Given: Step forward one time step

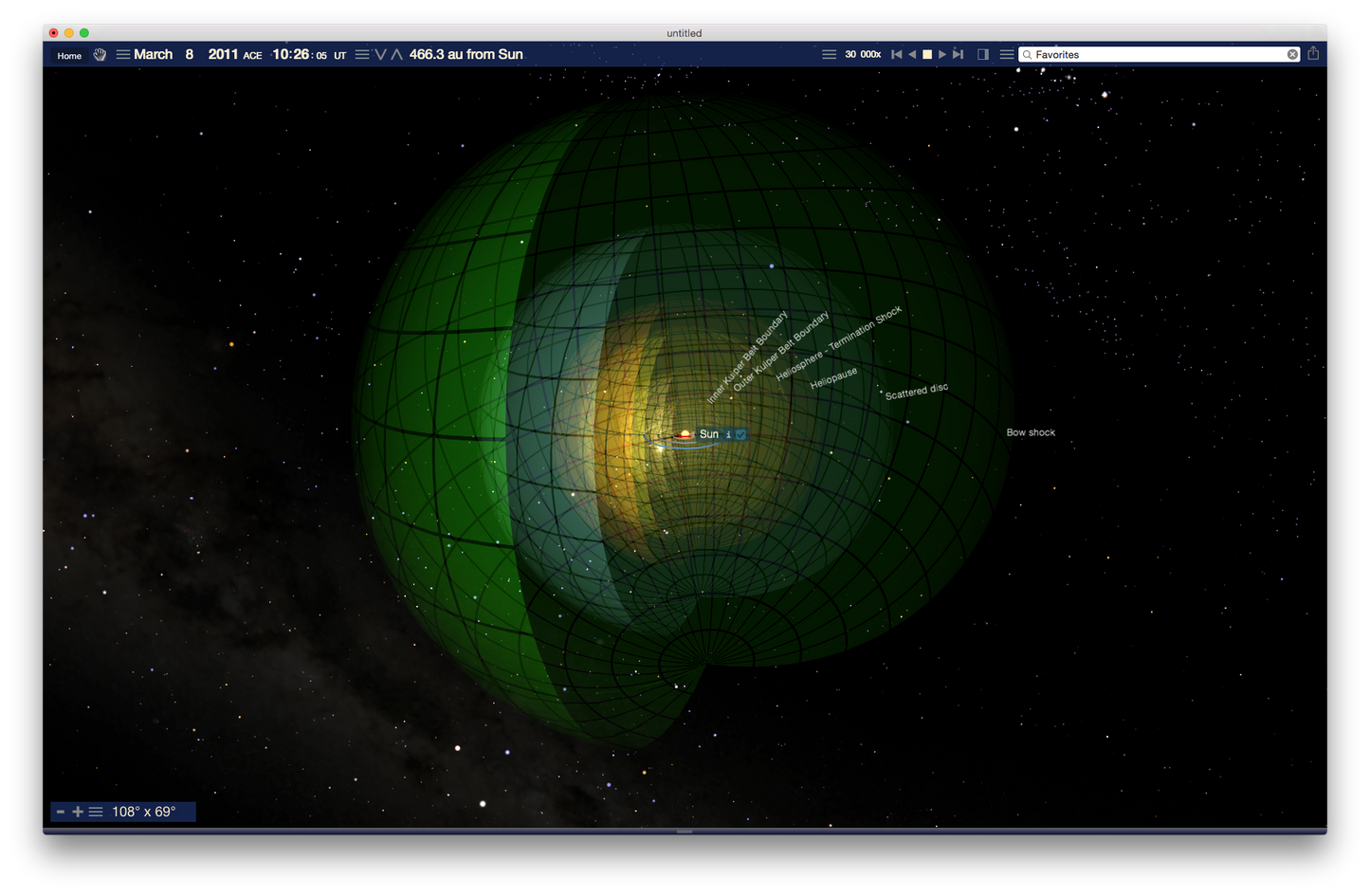Looking at the screenshot, I should tap(959, 55).
